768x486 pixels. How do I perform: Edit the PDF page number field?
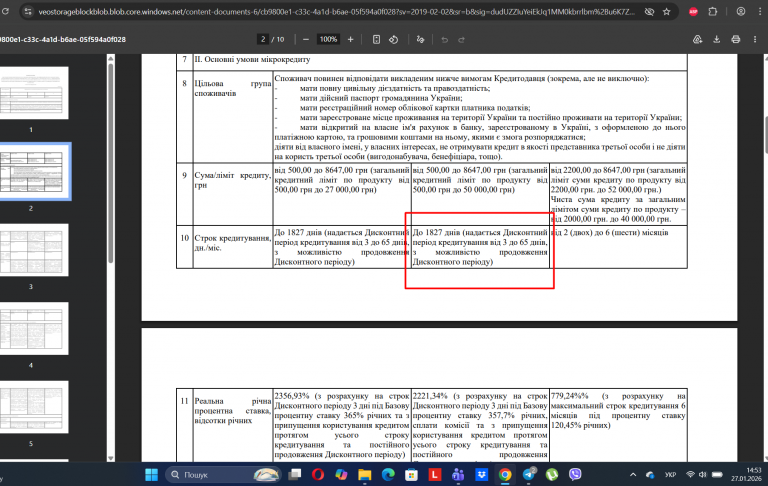pyautogui.click(x=263, y=39)
